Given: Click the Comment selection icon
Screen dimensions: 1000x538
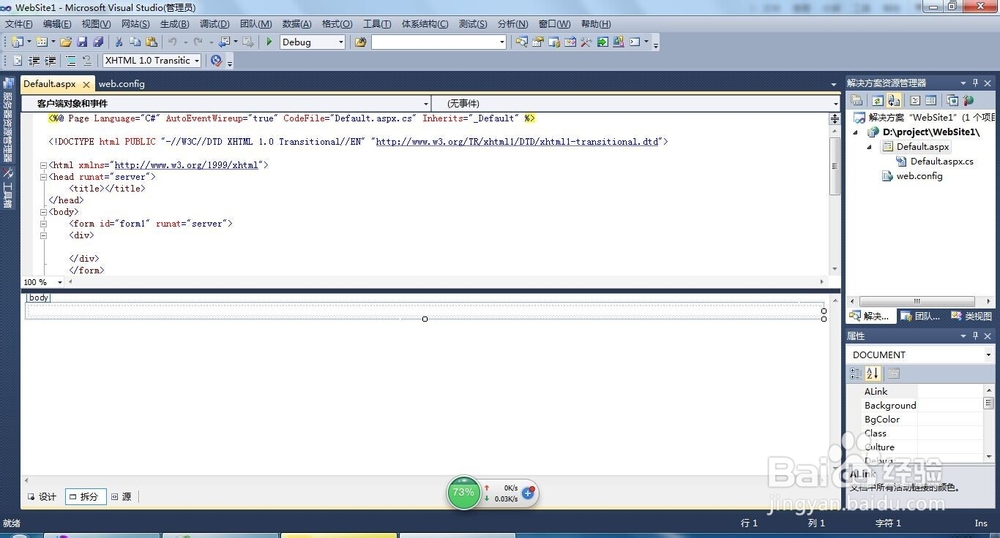Looking at the screenshot, I should [x=71, y=61].
